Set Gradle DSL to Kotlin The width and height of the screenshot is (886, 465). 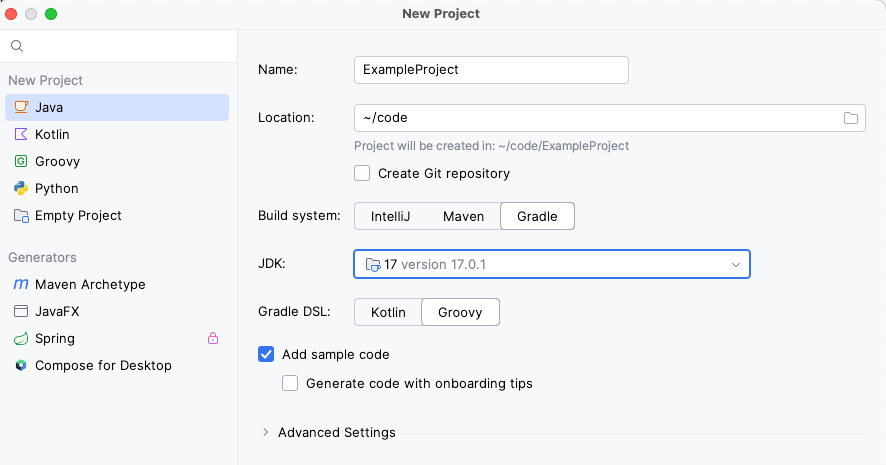pyautogui.click(x=388, y=312)
